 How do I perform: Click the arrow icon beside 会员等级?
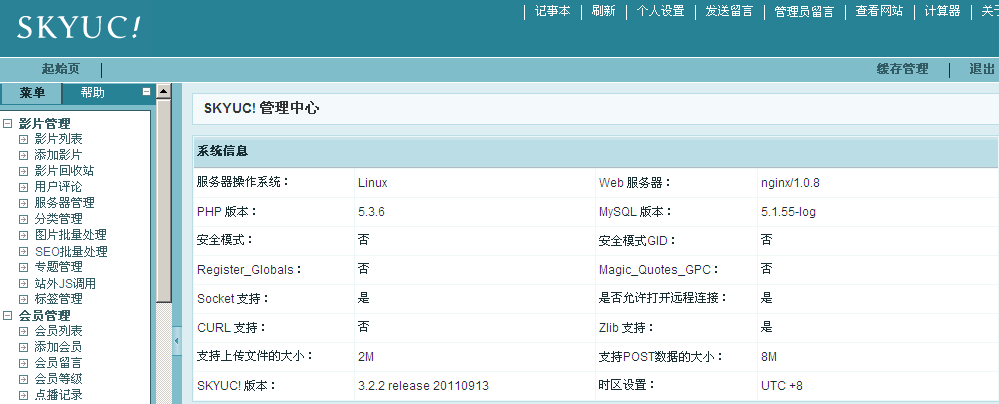[x=24, y=380]
